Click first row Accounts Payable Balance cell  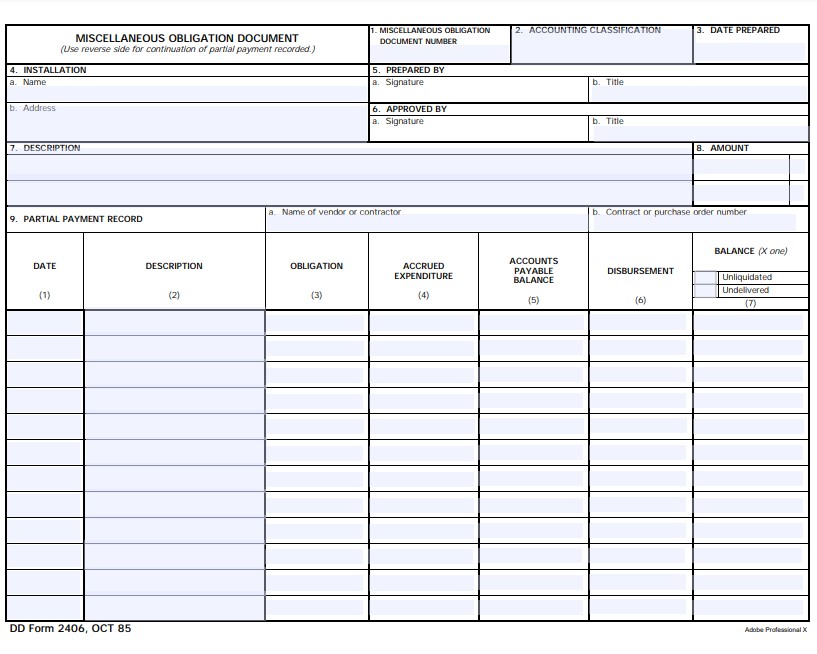point(533,323)
